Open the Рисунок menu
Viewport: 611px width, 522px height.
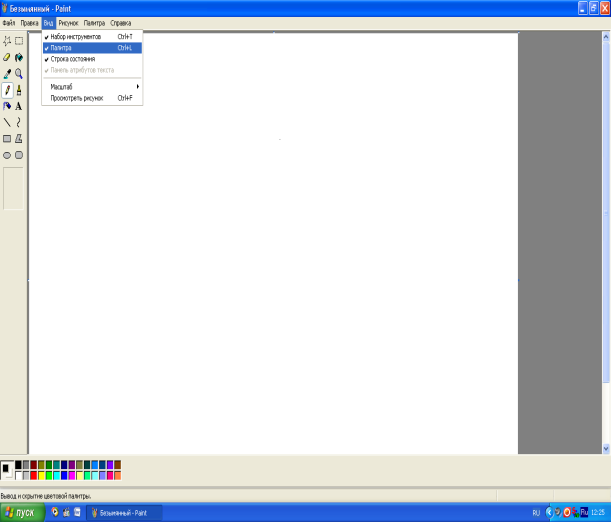[68, 23]
